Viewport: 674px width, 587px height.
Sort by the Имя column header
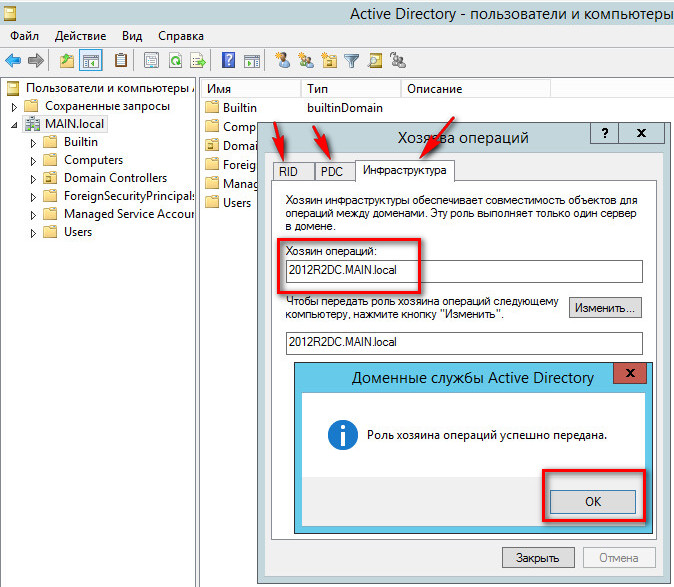tap(251, 89)
